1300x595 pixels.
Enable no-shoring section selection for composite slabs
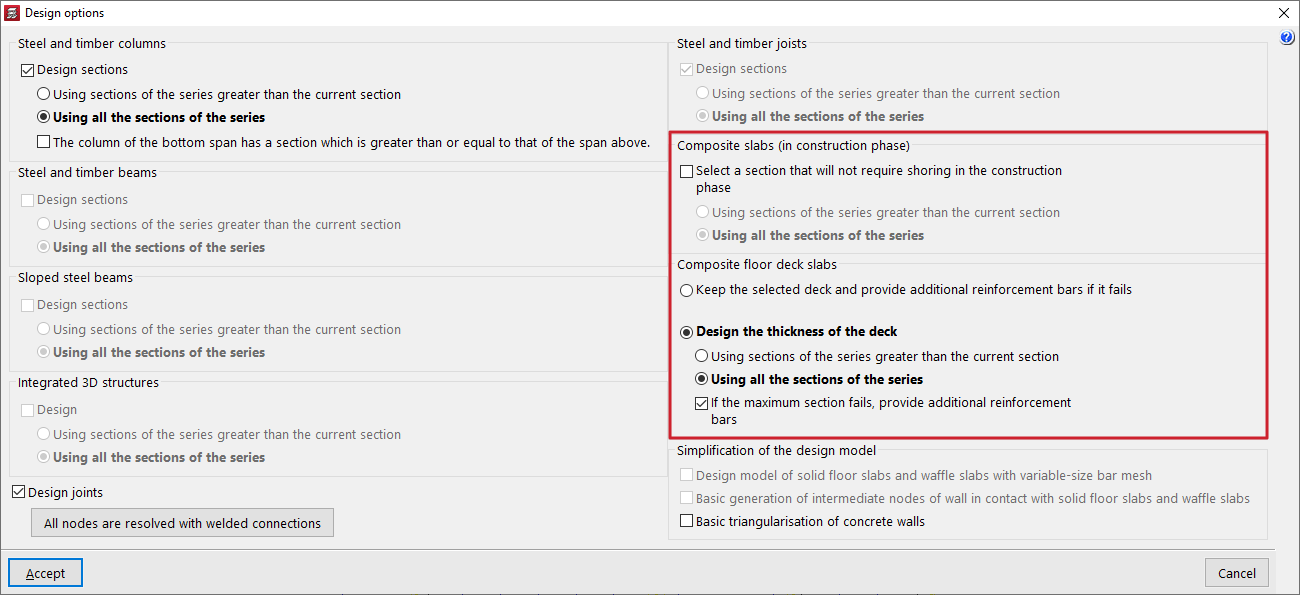(686, 171)
